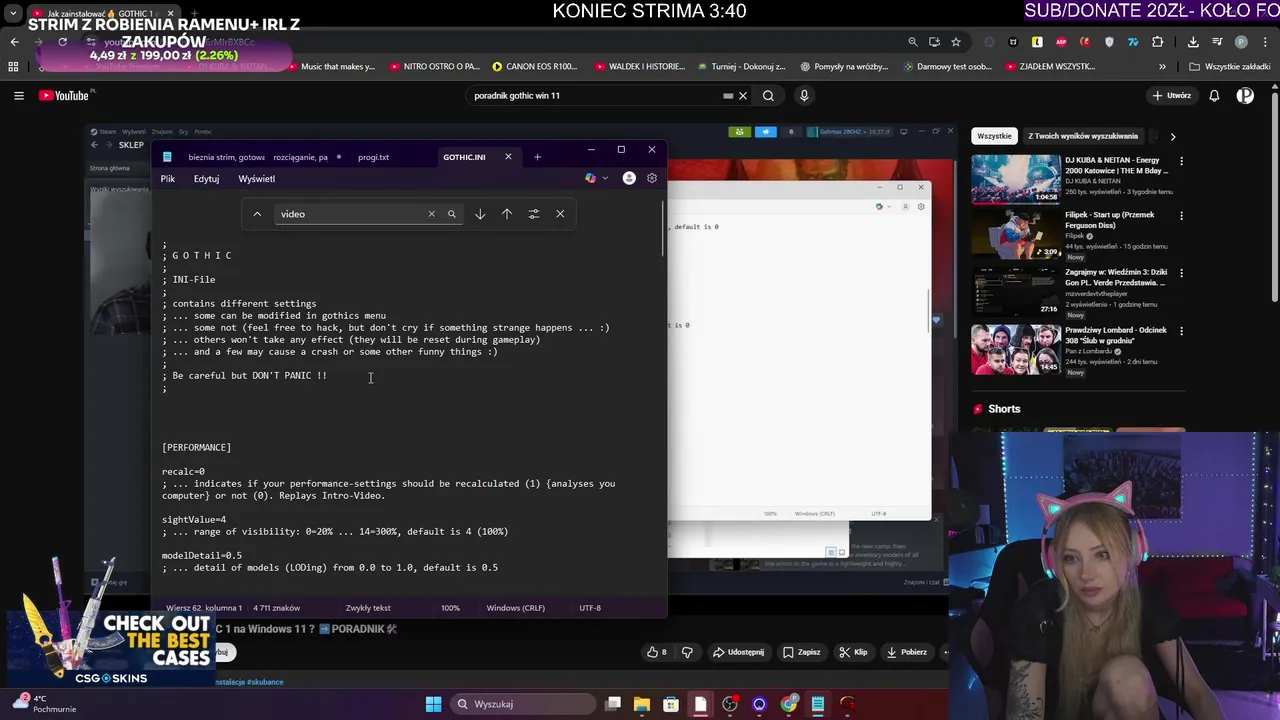Open Notepad account profile icon
The height and width of the screenshot is (720, 1280).
(x=629, y=178)
